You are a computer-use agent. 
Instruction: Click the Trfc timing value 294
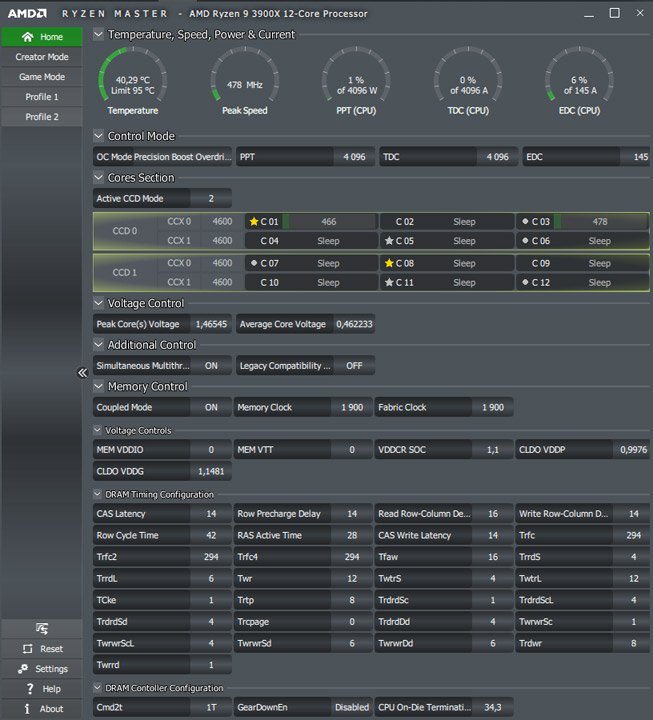(x=633, y=535)
